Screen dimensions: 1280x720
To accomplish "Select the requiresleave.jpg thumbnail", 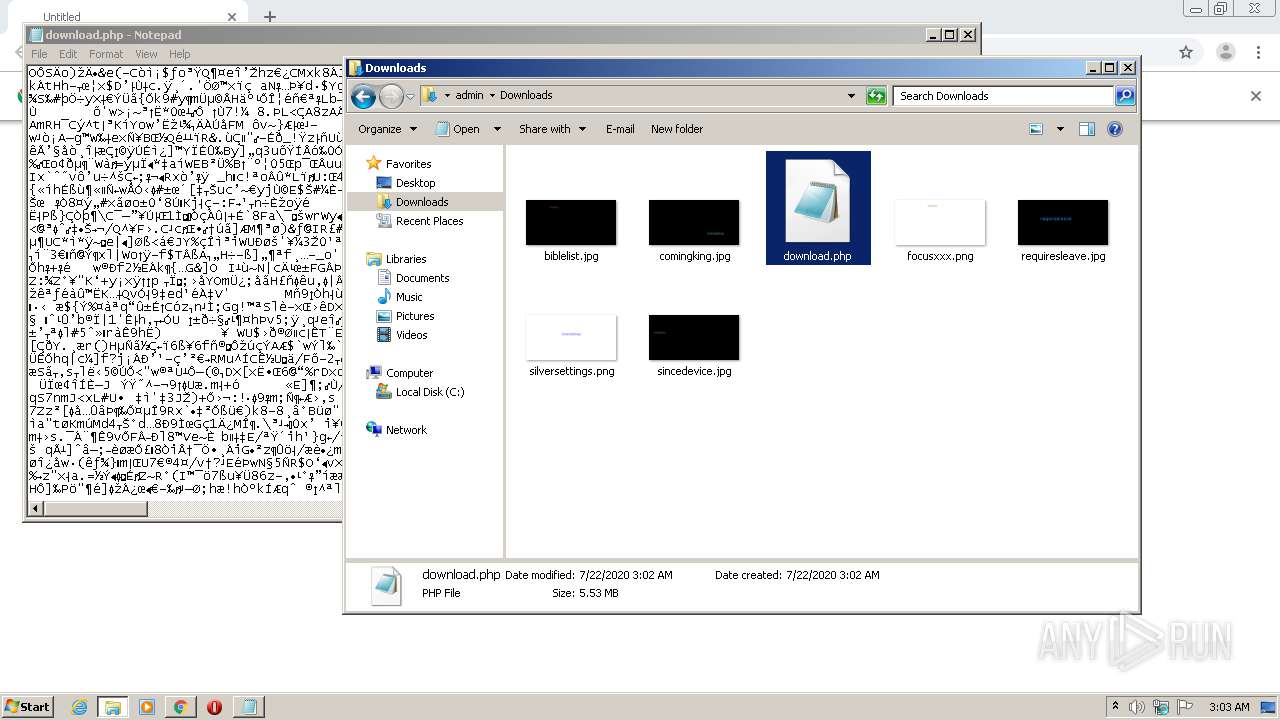I will coord(1063,223).
